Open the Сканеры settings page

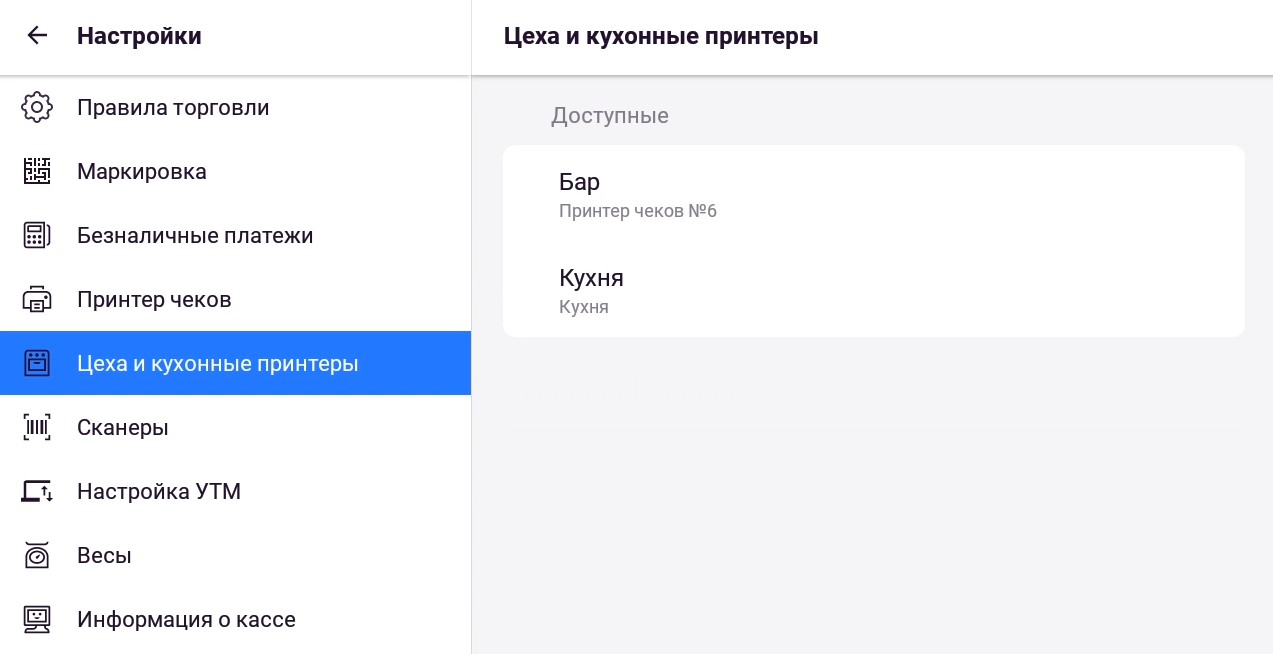click(x=122, y=428)
